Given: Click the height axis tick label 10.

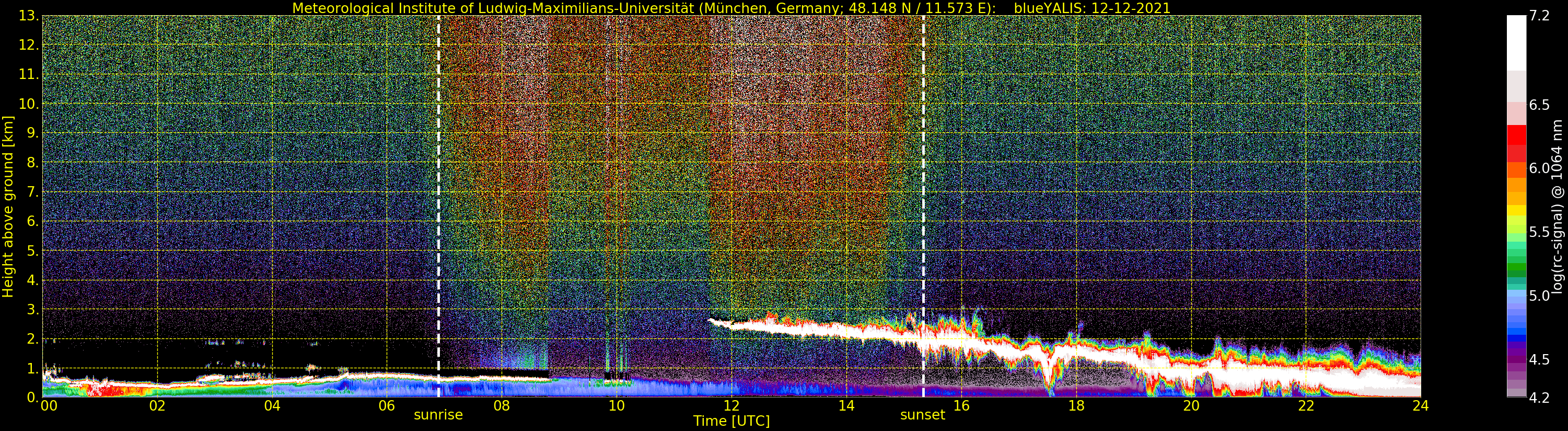Looking at the screenshot, I should (29, 104).
